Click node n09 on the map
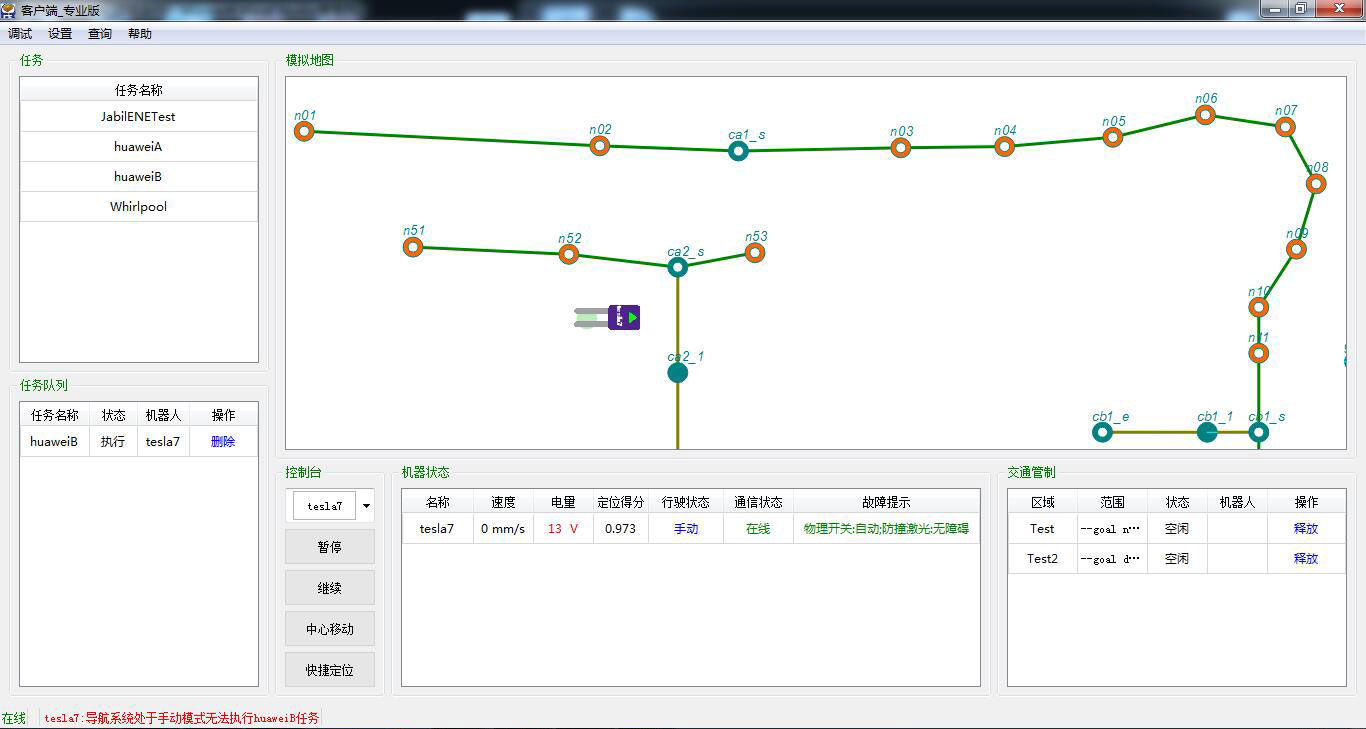 point(1296,249)
